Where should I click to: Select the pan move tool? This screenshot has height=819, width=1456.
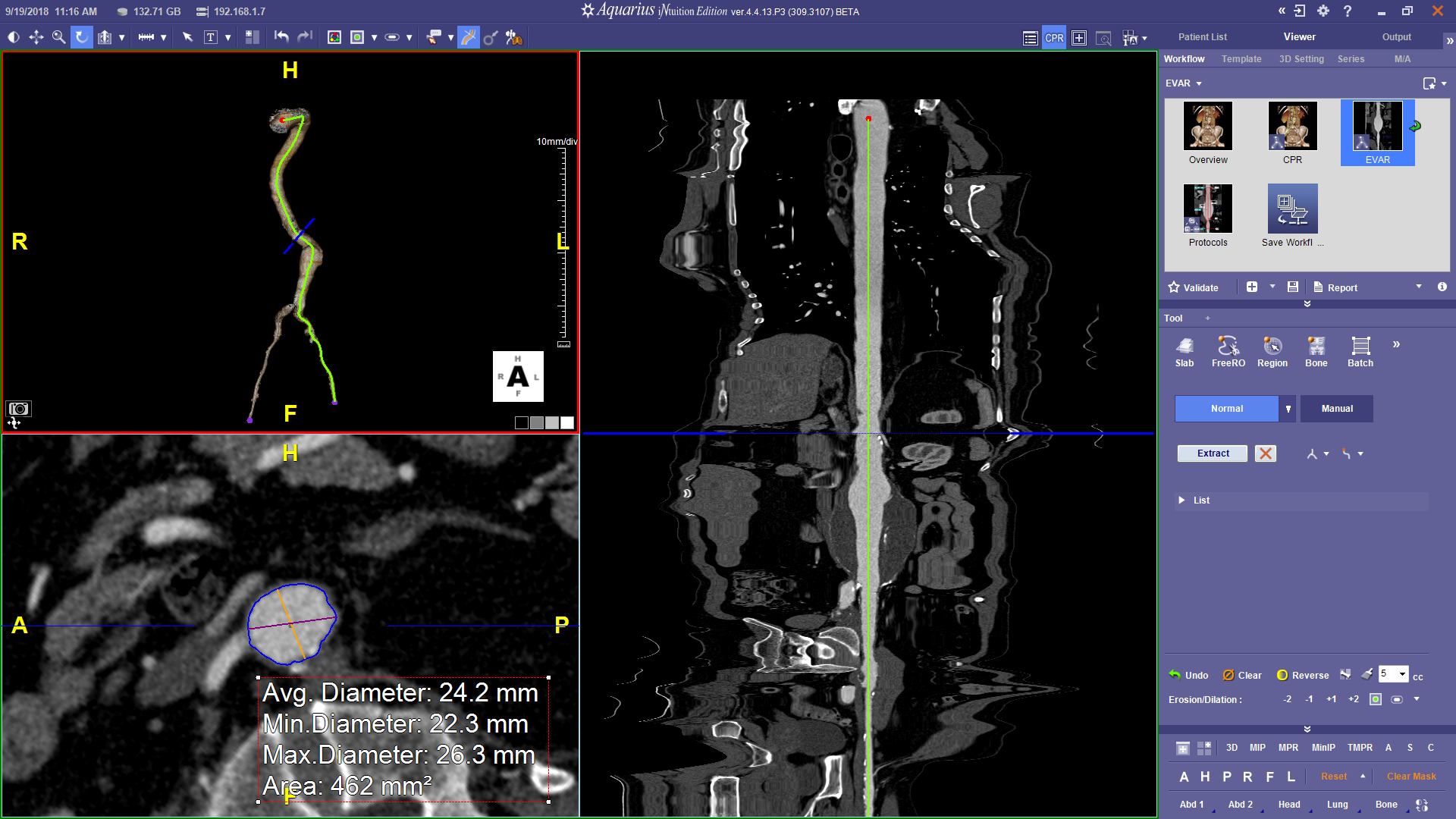click(36, 37)
